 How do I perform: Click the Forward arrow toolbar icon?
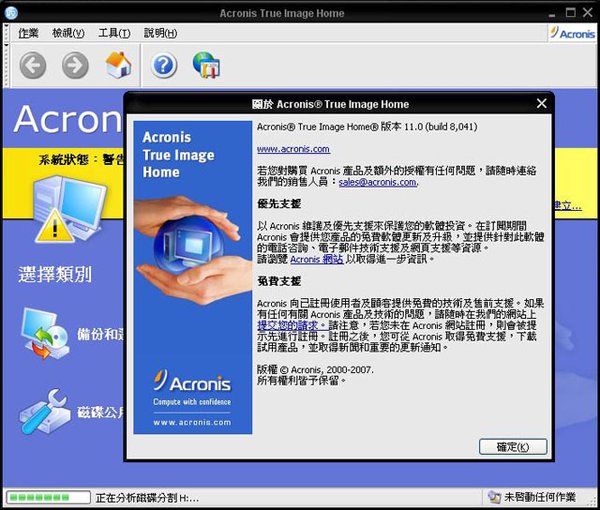75,66
